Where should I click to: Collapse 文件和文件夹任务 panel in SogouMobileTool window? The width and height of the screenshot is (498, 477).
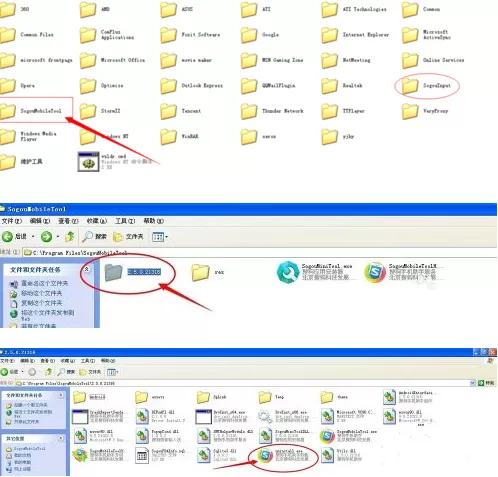tap(87, 269)
